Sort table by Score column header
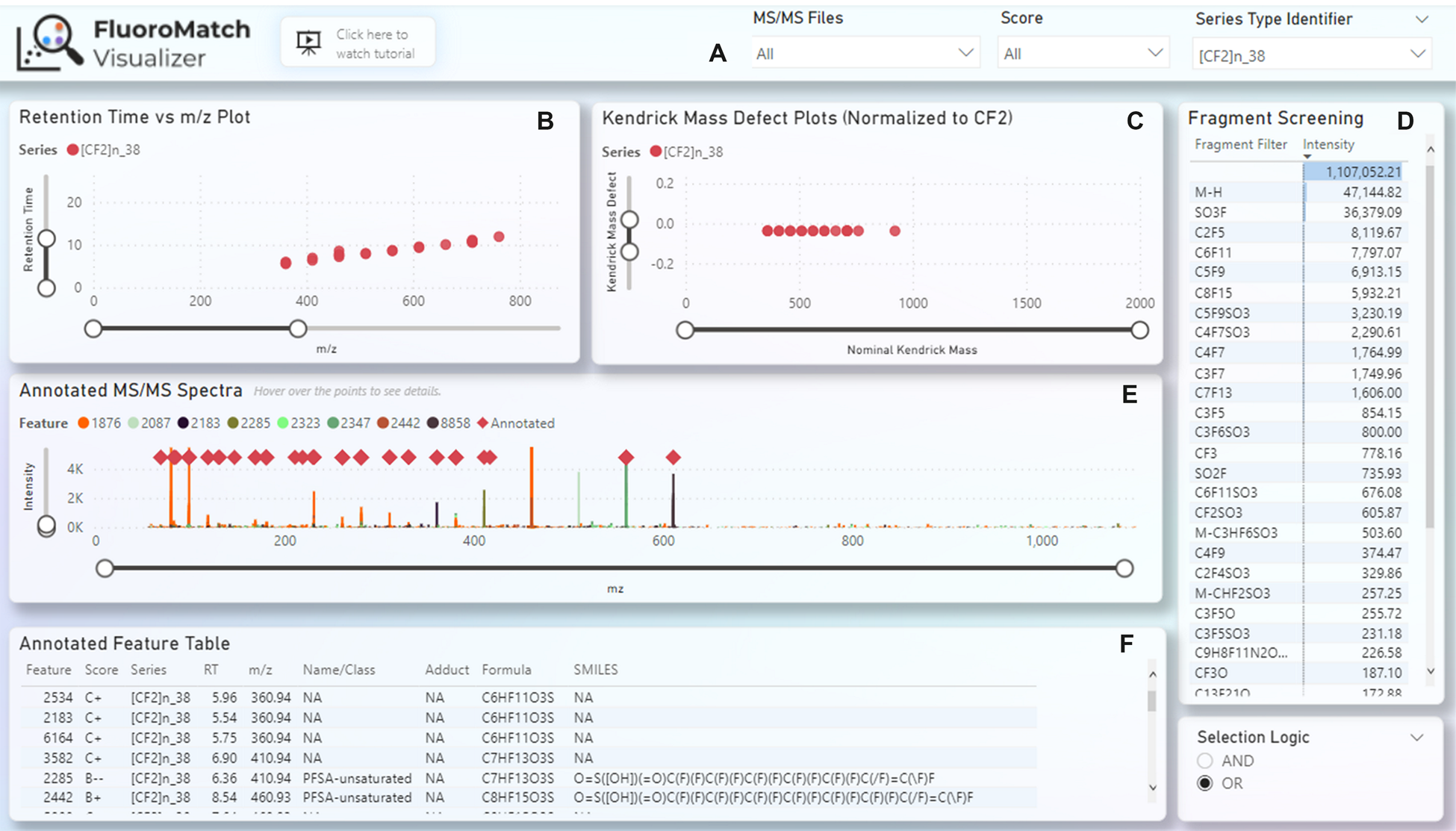The image size is (1456, 831). point(101,670)
